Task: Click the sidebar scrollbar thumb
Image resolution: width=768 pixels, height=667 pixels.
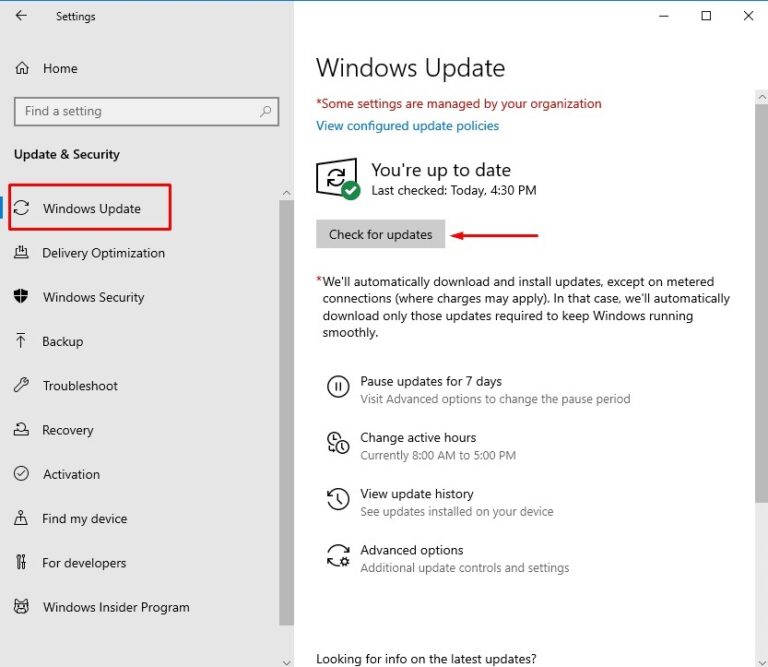Action: point(287,412)
